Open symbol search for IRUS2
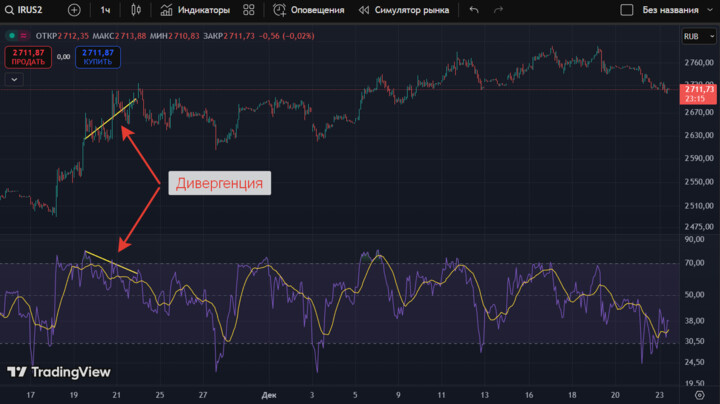The image size is (720, 404). click(x=29, y=10)
